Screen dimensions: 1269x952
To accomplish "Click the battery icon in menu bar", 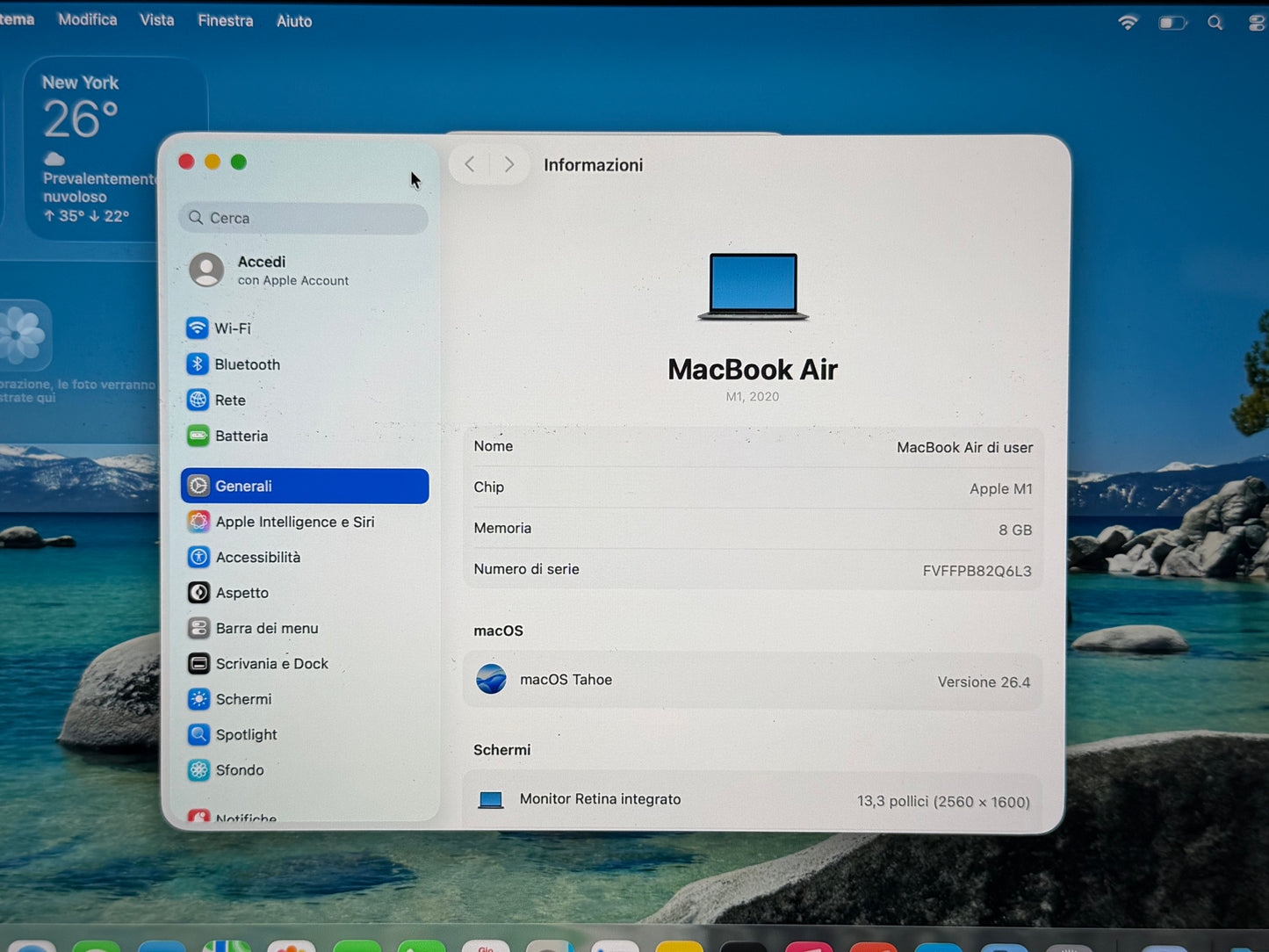I will coord(1172,23).
